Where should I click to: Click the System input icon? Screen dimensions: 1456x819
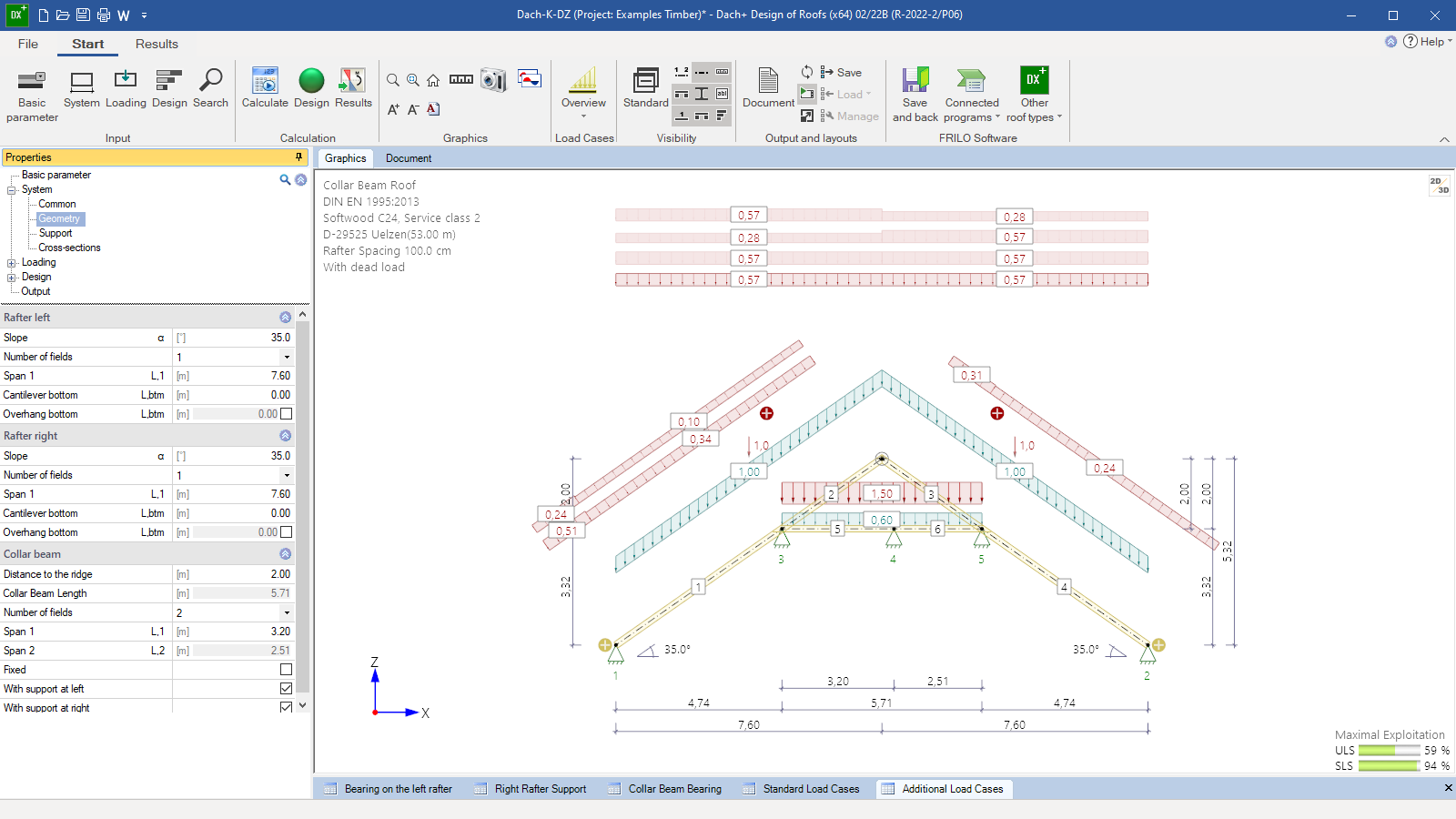click(82, 89)
